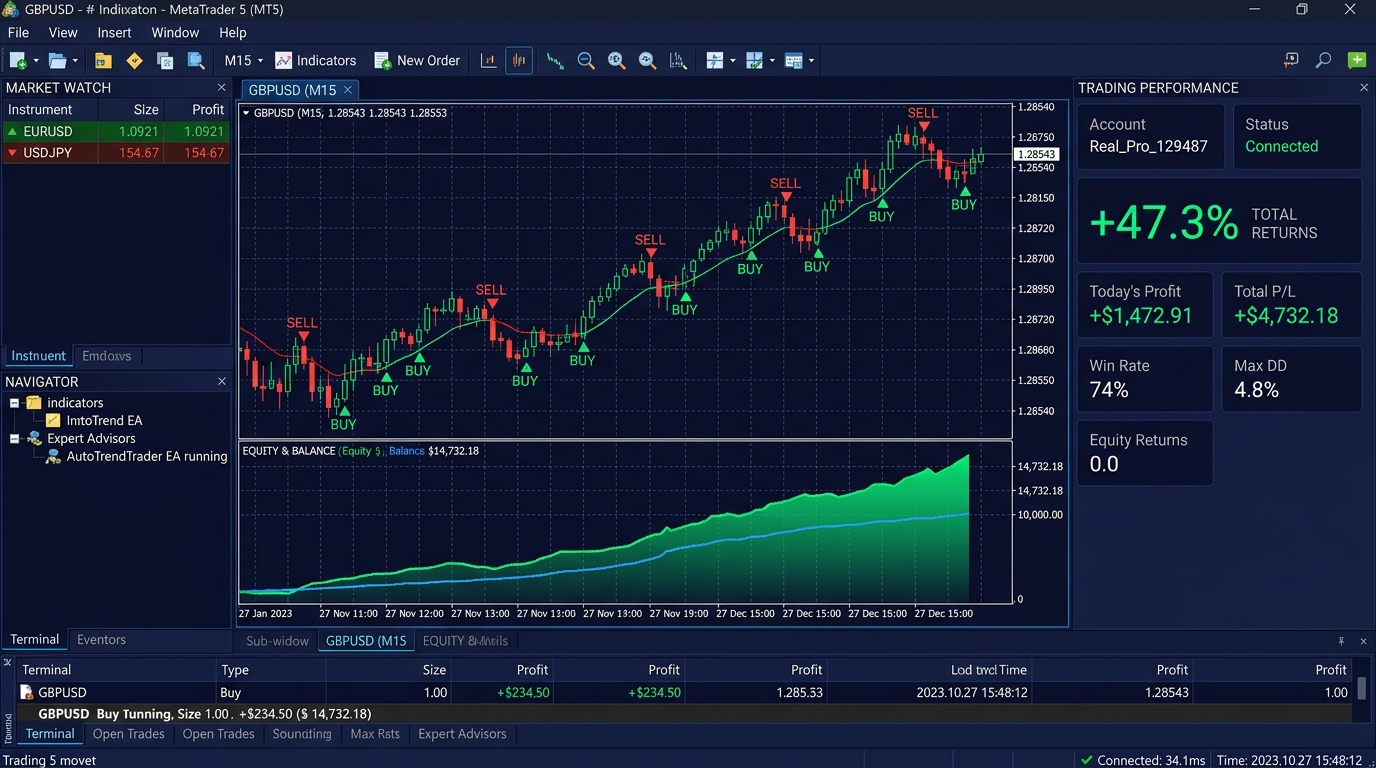Click the Real_Pro_129487 account name
This screenshot has width=1376, height=768.
(x=1148, y=146)
